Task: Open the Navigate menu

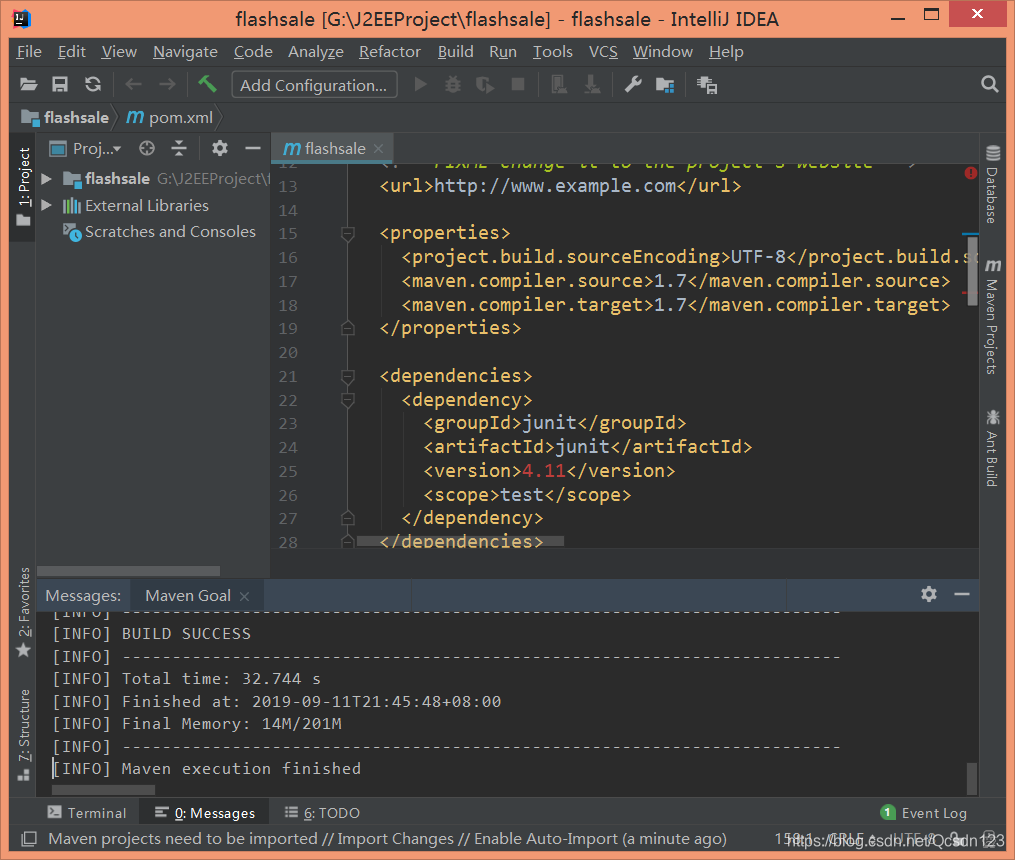Action: coord(185,52)
